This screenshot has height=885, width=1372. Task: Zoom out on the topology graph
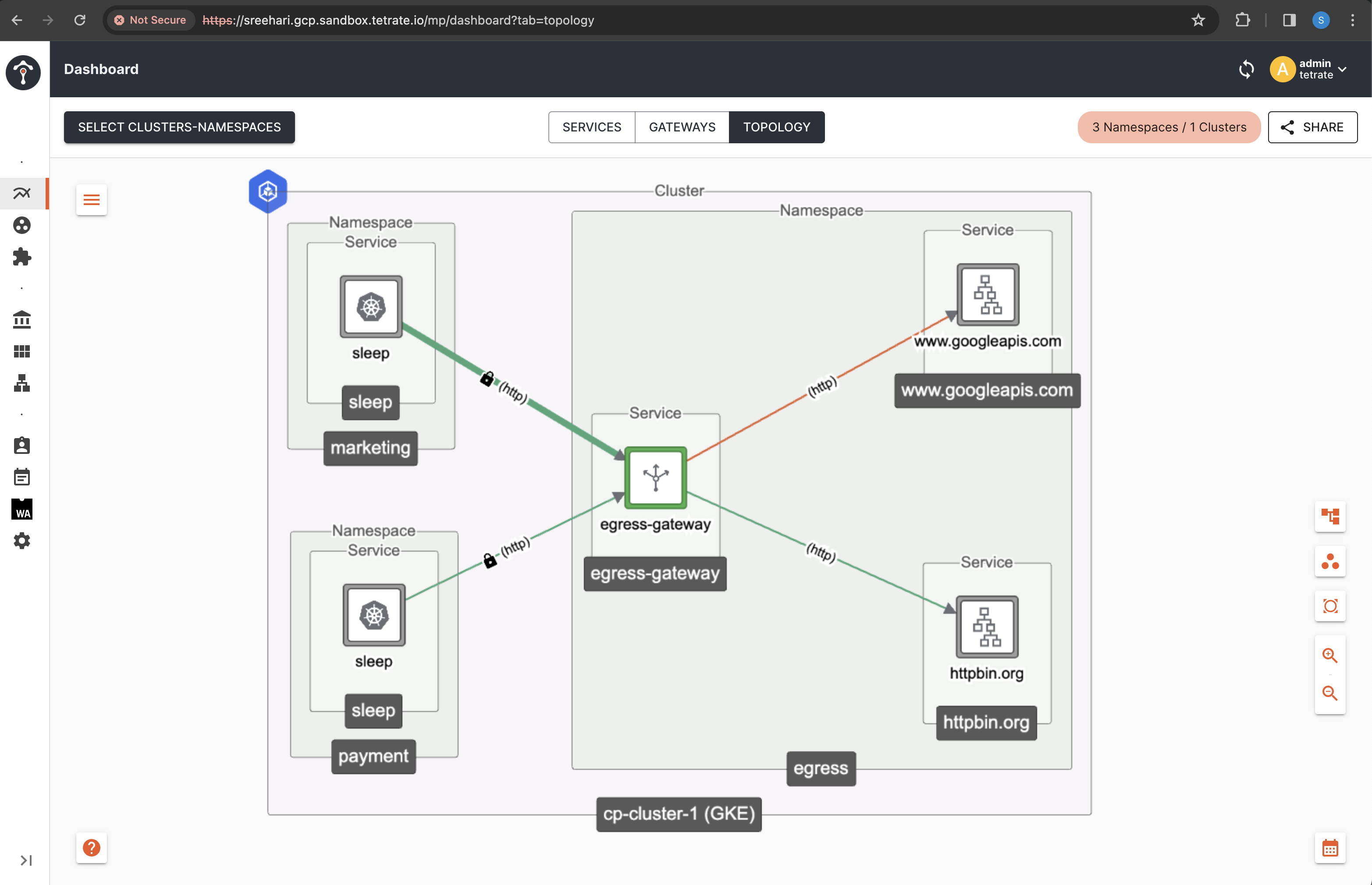tap(1329, 693)
